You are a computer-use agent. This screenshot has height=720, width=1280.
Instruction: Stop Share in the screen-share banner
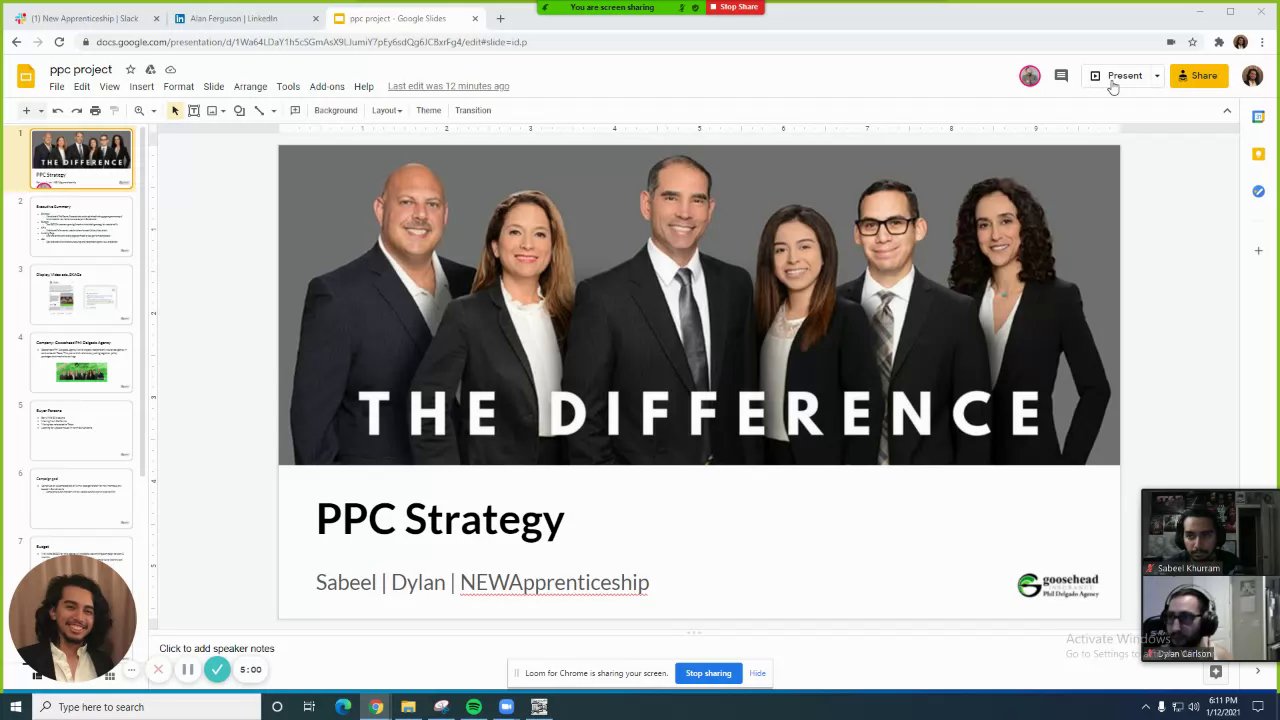click(x=735, y=7)
